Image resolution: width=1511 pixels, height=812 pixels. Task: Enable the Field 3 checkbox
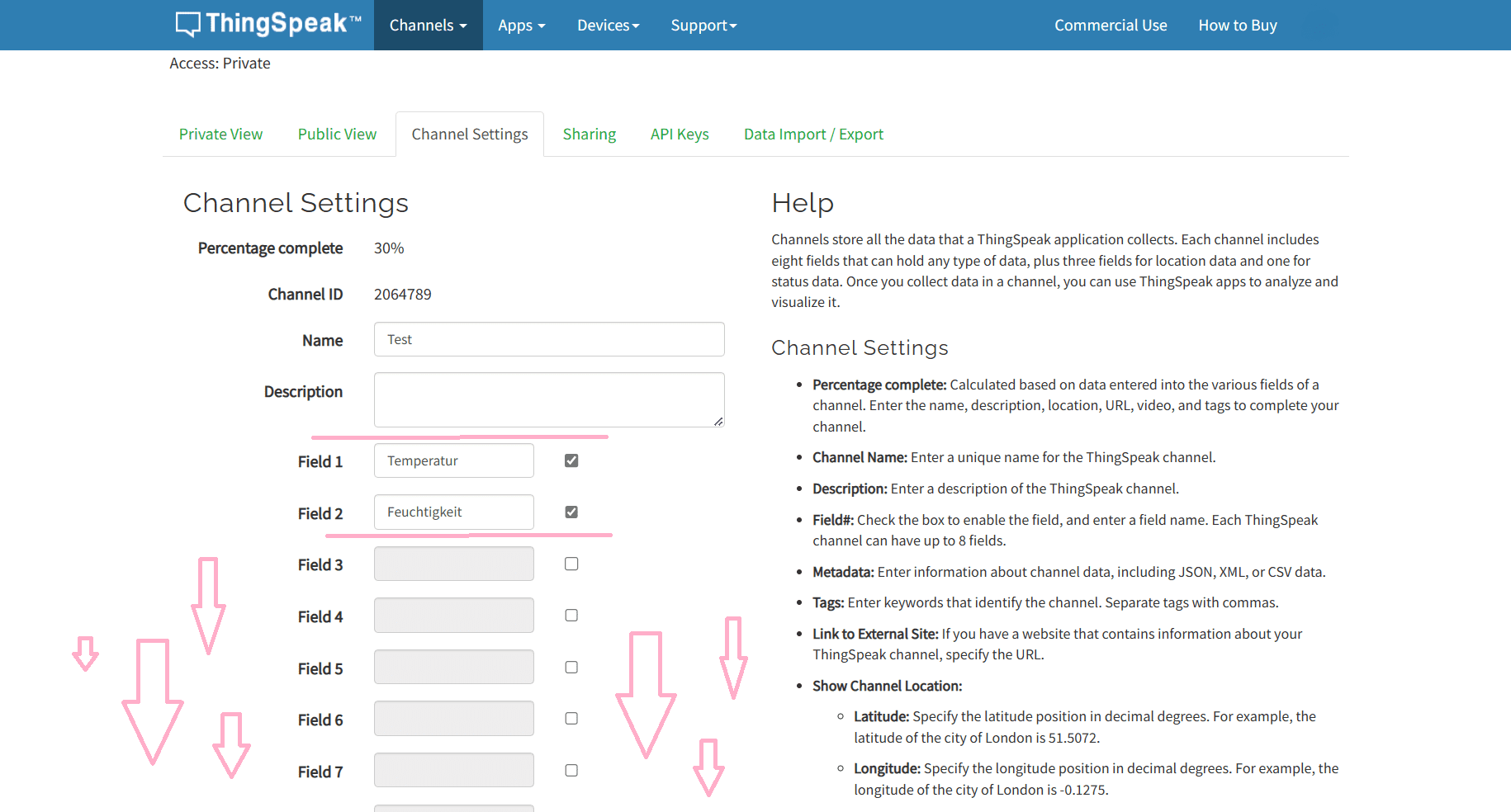(x=571, y=564)
